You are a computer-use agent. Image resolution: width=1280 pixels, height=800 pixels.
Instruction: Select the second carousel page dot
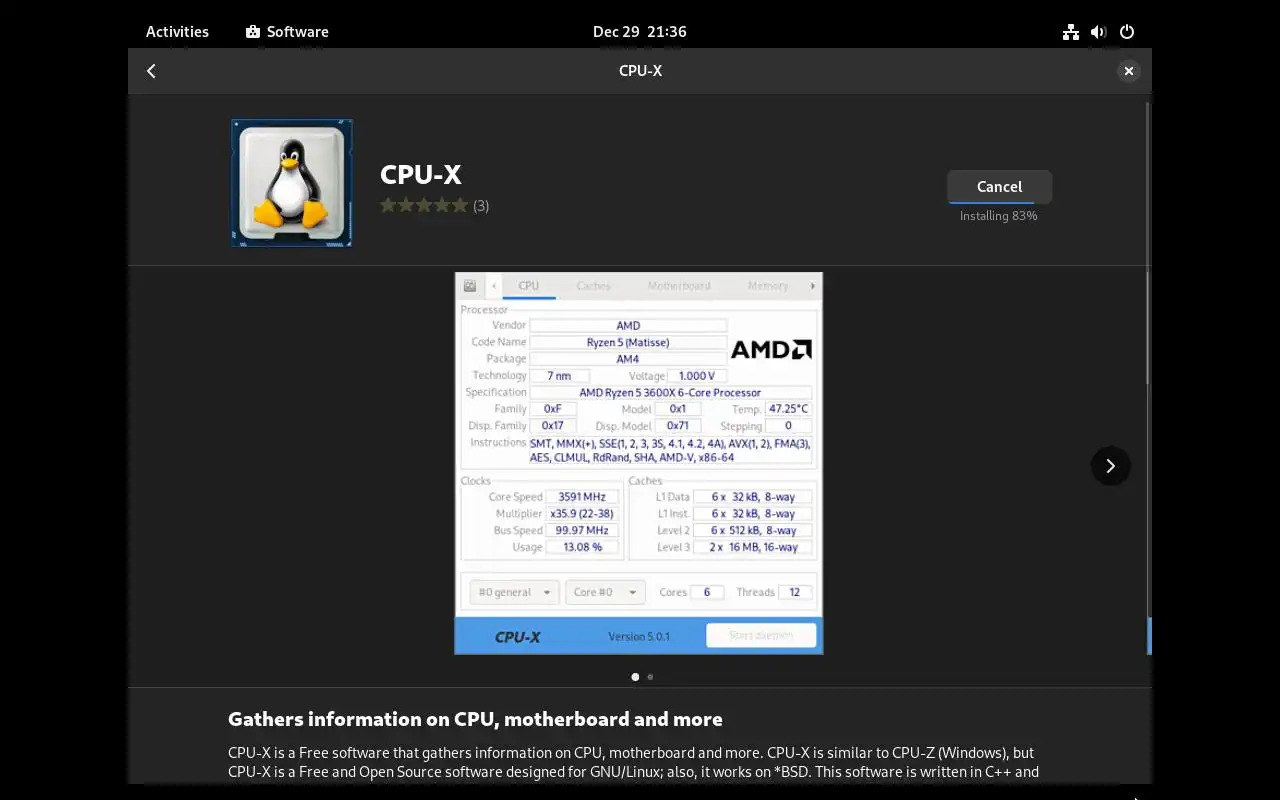coord(650,677)
